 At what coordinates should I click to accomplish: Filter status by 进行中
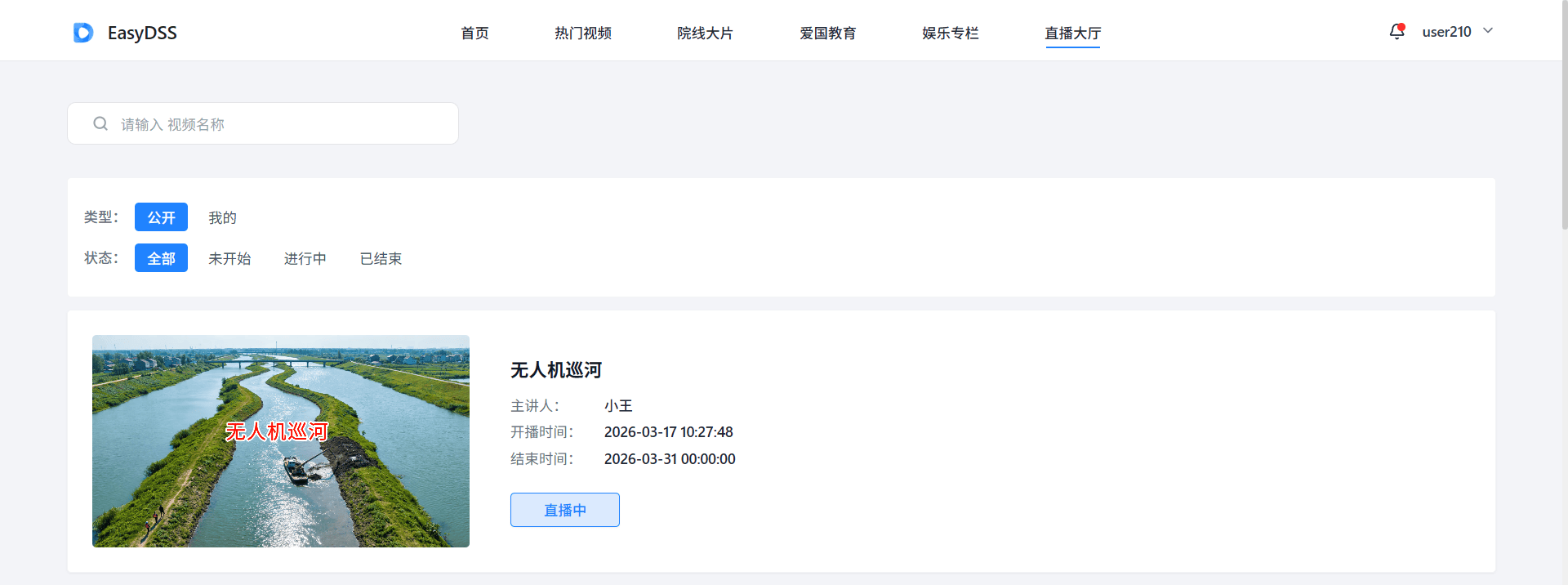click(x=305, y=258)
